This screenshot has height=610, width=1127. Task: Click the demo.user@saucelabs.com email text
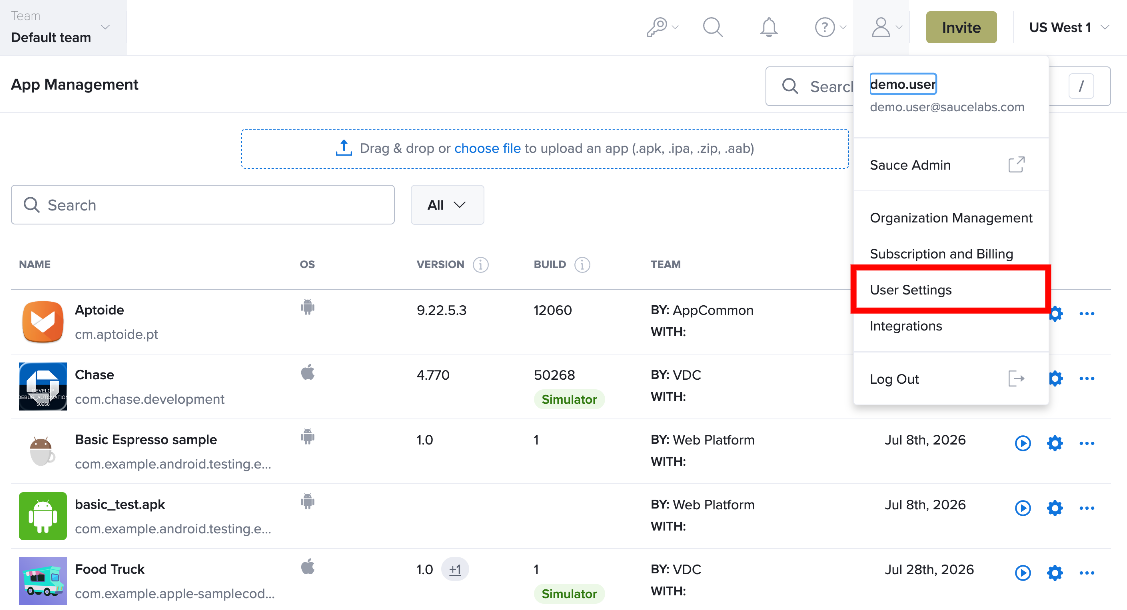click(x=947, y=107)
